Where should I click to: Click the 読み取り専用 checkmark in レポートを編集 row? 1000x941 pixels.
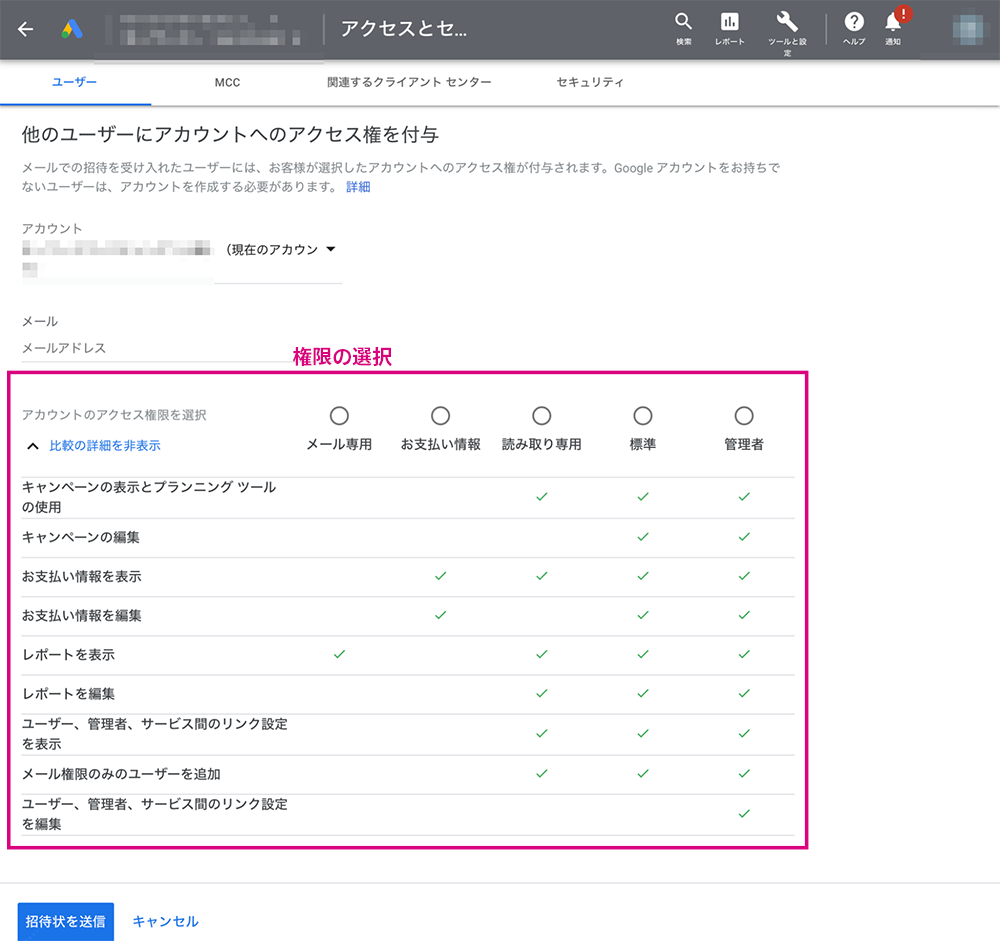click(541, 694)
